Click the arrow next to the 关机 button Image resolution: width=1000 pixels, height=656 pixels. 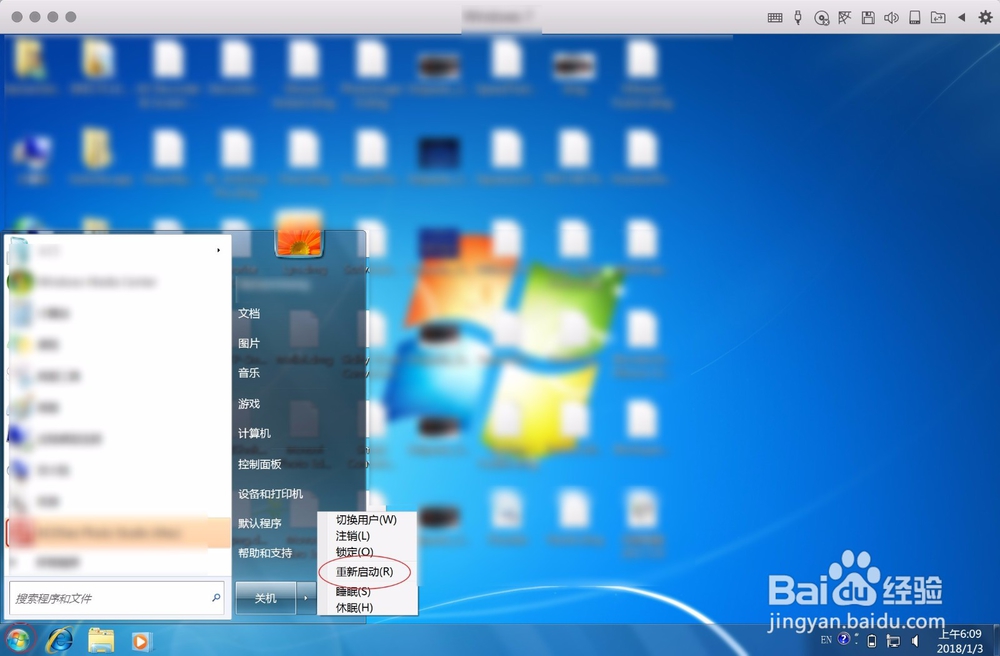point(305,598)
